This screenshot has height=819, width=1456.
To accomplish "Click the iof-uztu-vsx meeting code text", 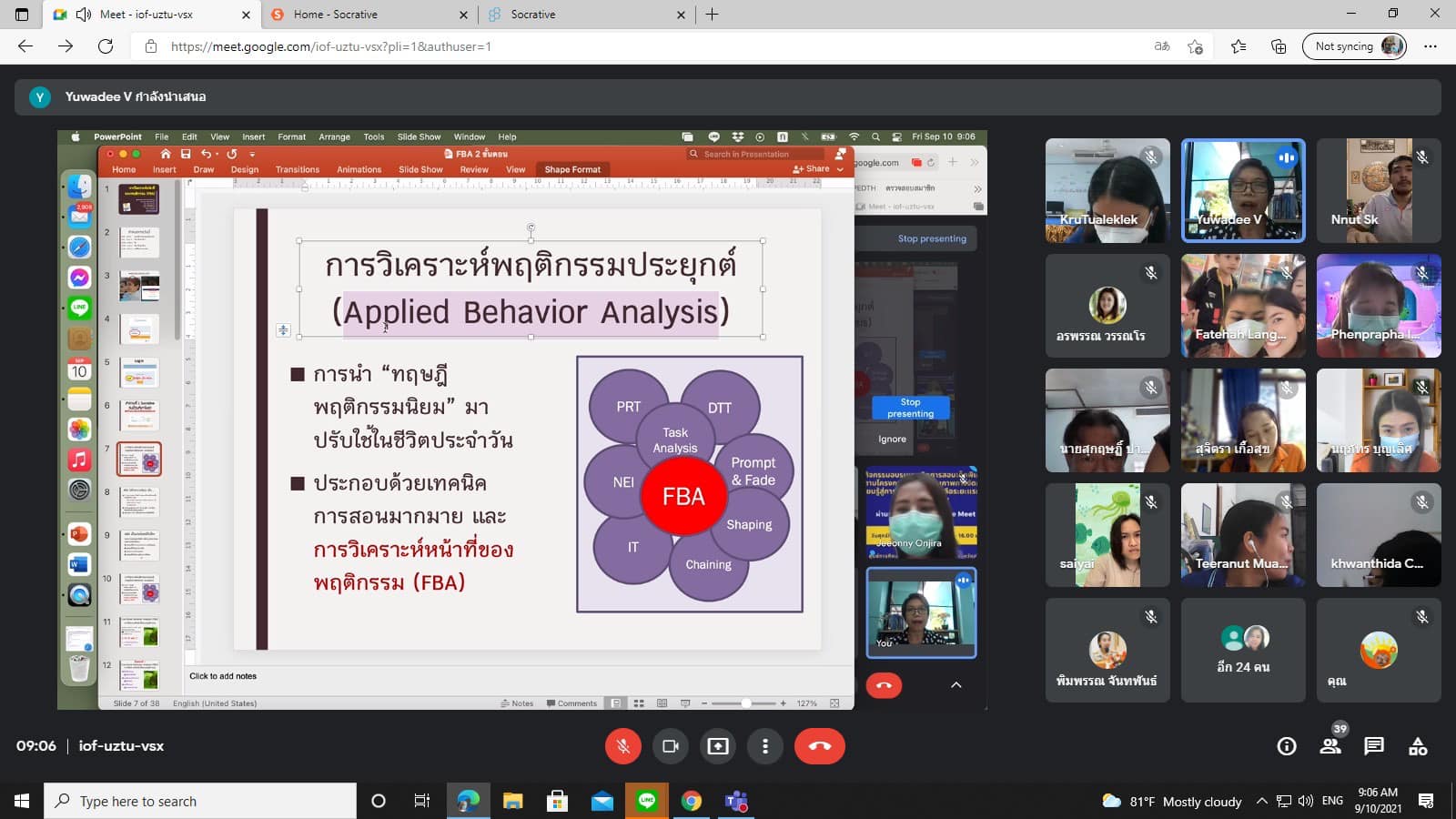I will tap(121, 746).
